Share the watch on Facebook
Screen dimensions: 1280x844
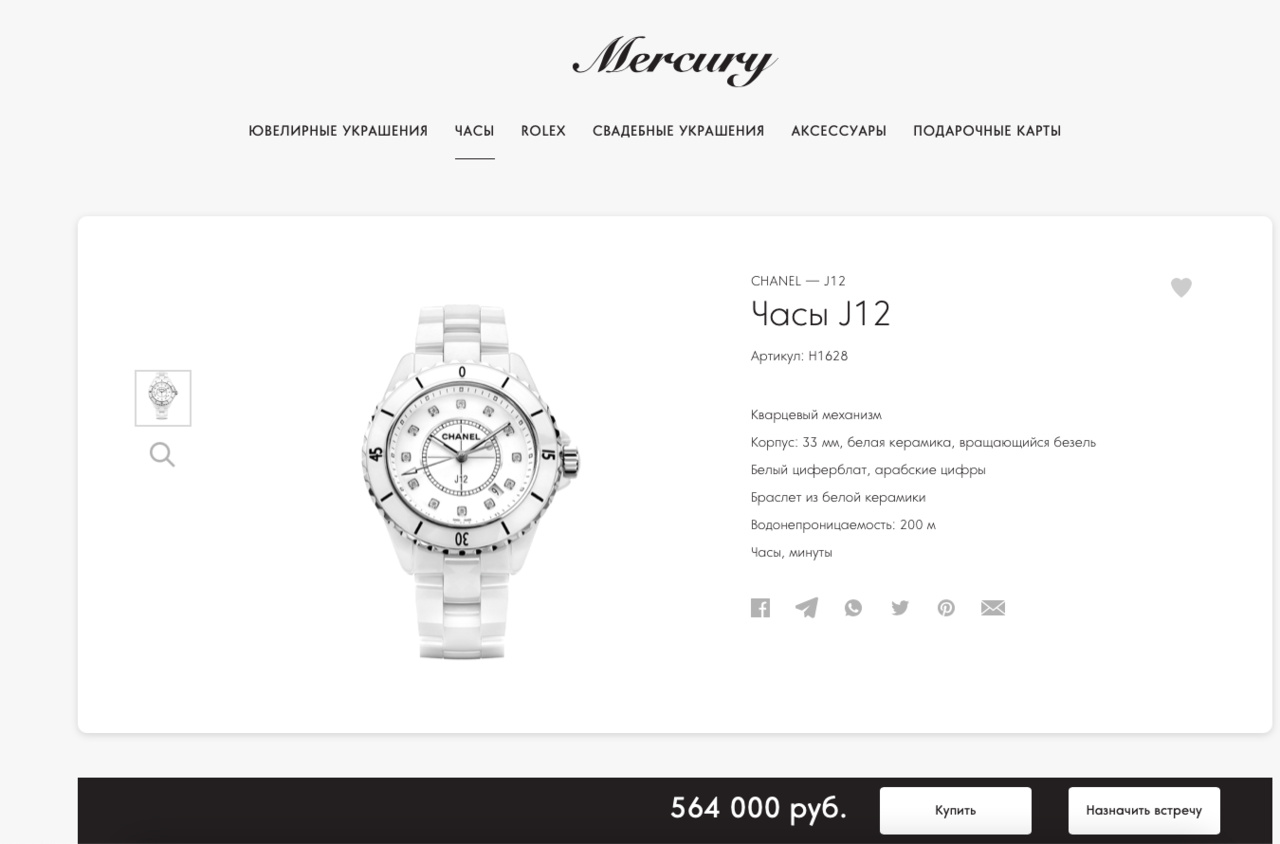tap(760, 608)
